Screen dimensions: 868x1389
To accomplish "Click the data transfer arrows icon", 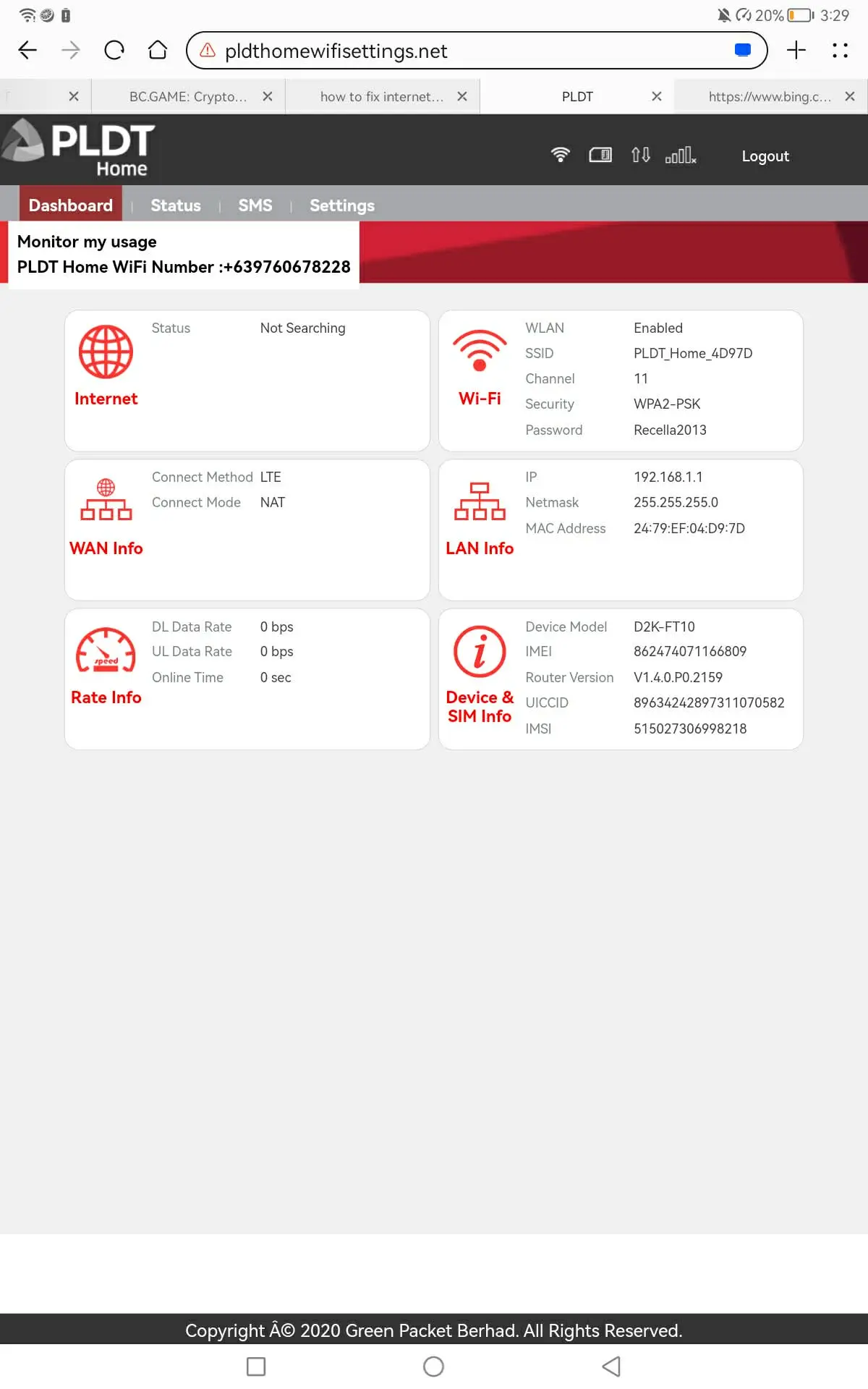I will [640, 155].
